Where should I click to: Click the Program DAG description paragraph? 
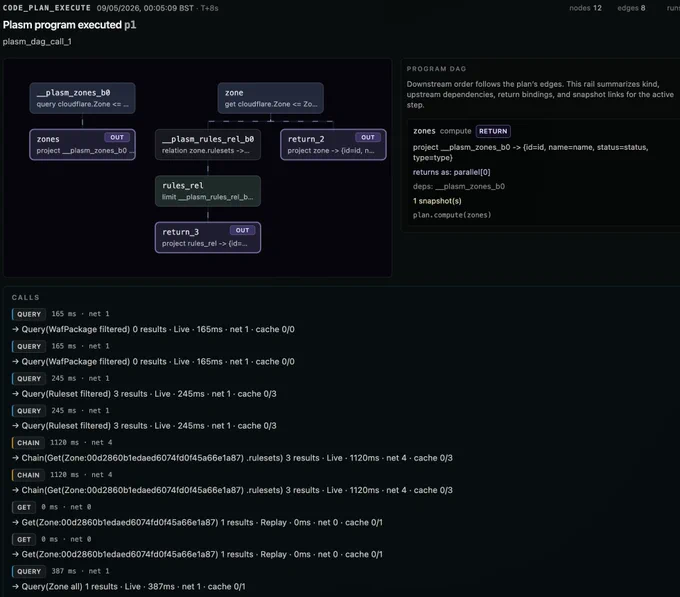[x=540, y=95]
